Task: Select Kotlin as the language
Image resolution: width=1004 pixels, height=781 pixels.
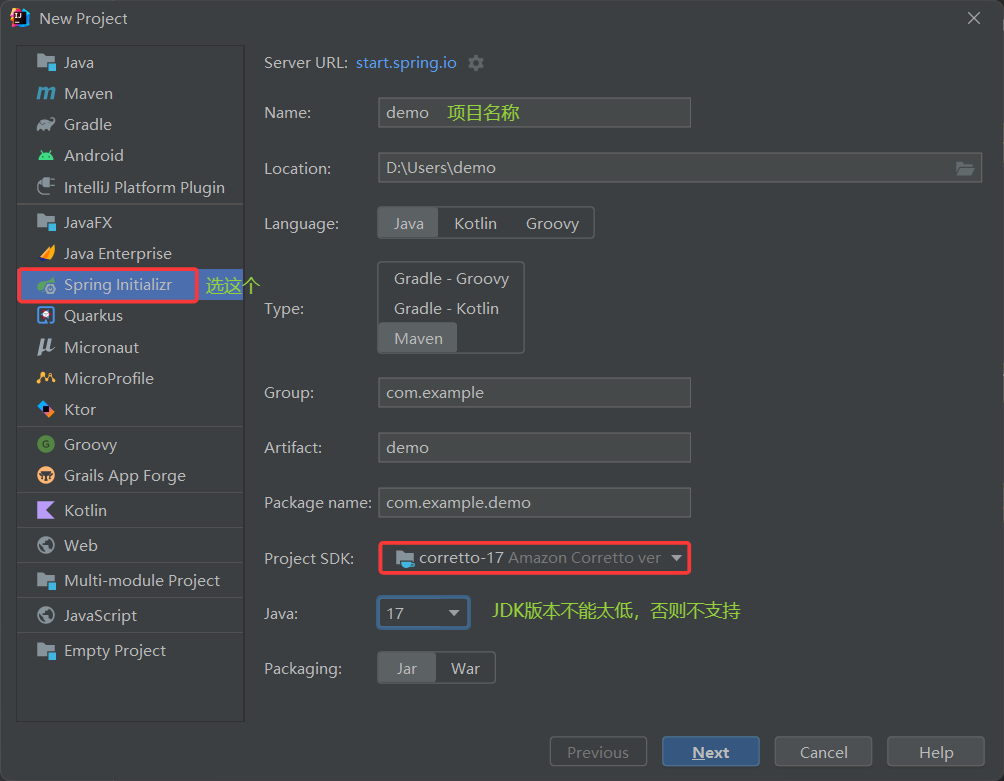Action: tap(475, 223)
